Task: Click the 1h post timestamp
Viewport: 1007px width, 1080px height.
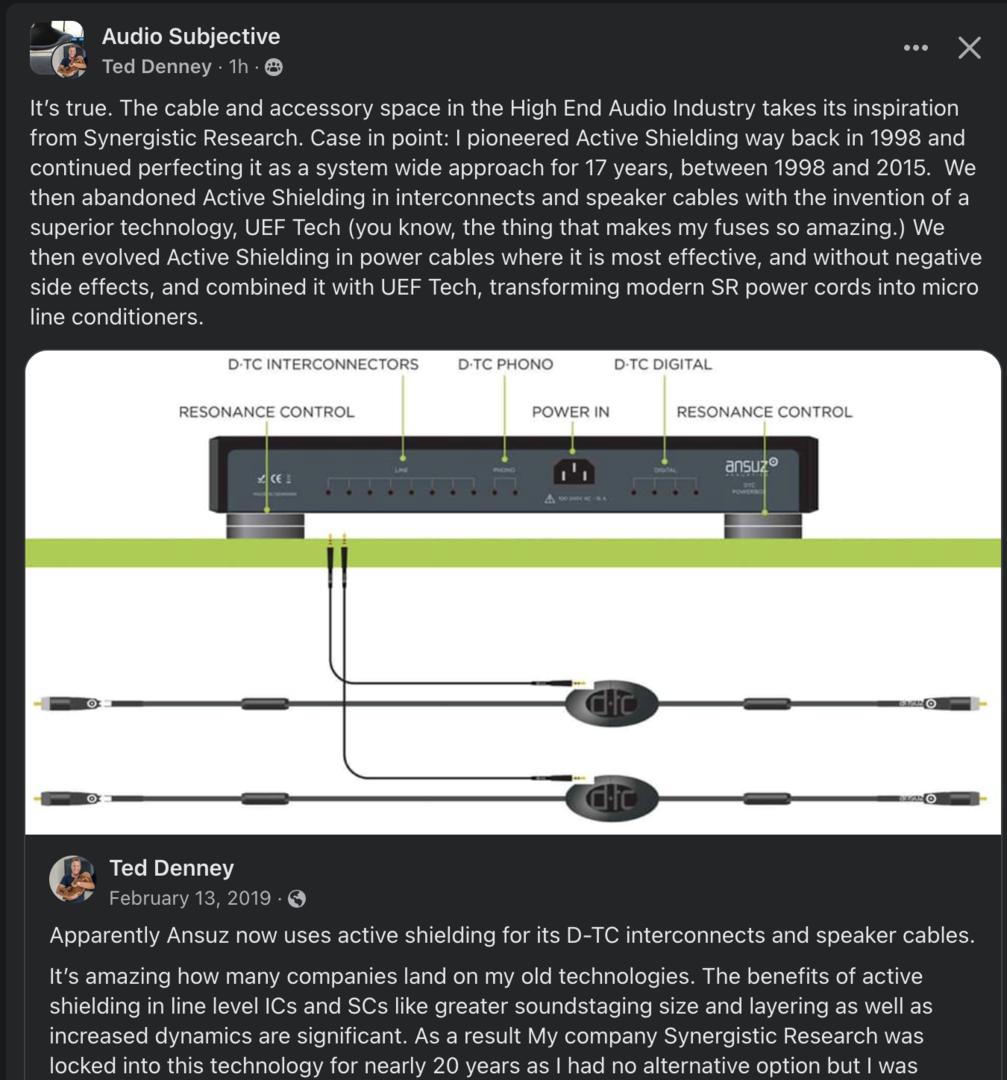Action: pyautogui.click(x=238, y=67)
